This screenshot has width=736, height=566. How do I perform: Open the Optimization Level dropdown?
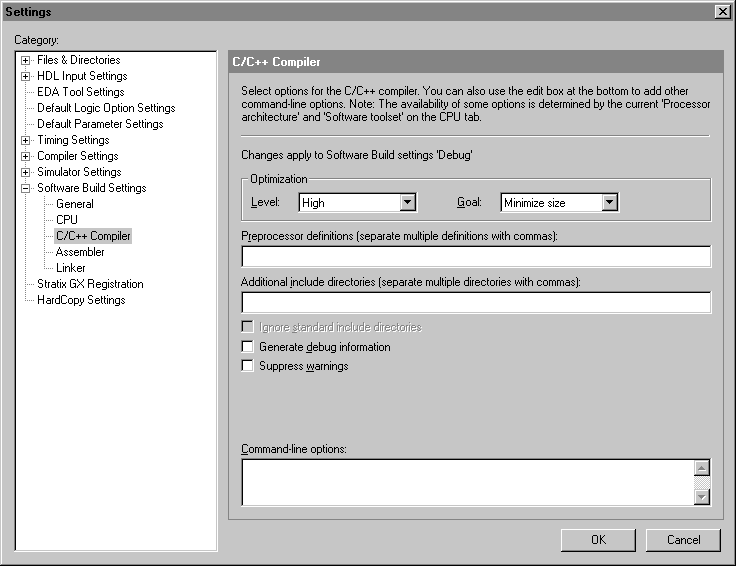pyautogui.click(x=407, y=203)
